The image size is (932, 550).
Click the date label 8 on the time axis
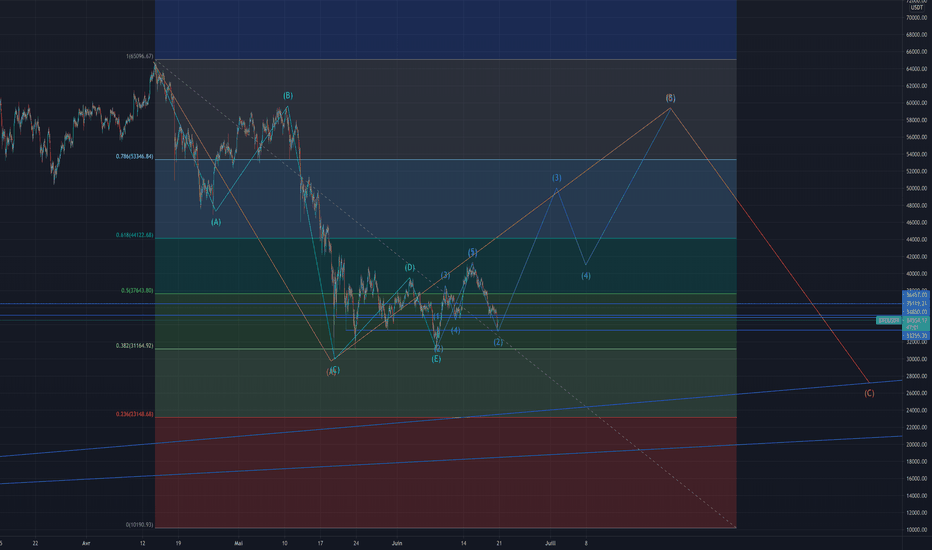[586, 543]
